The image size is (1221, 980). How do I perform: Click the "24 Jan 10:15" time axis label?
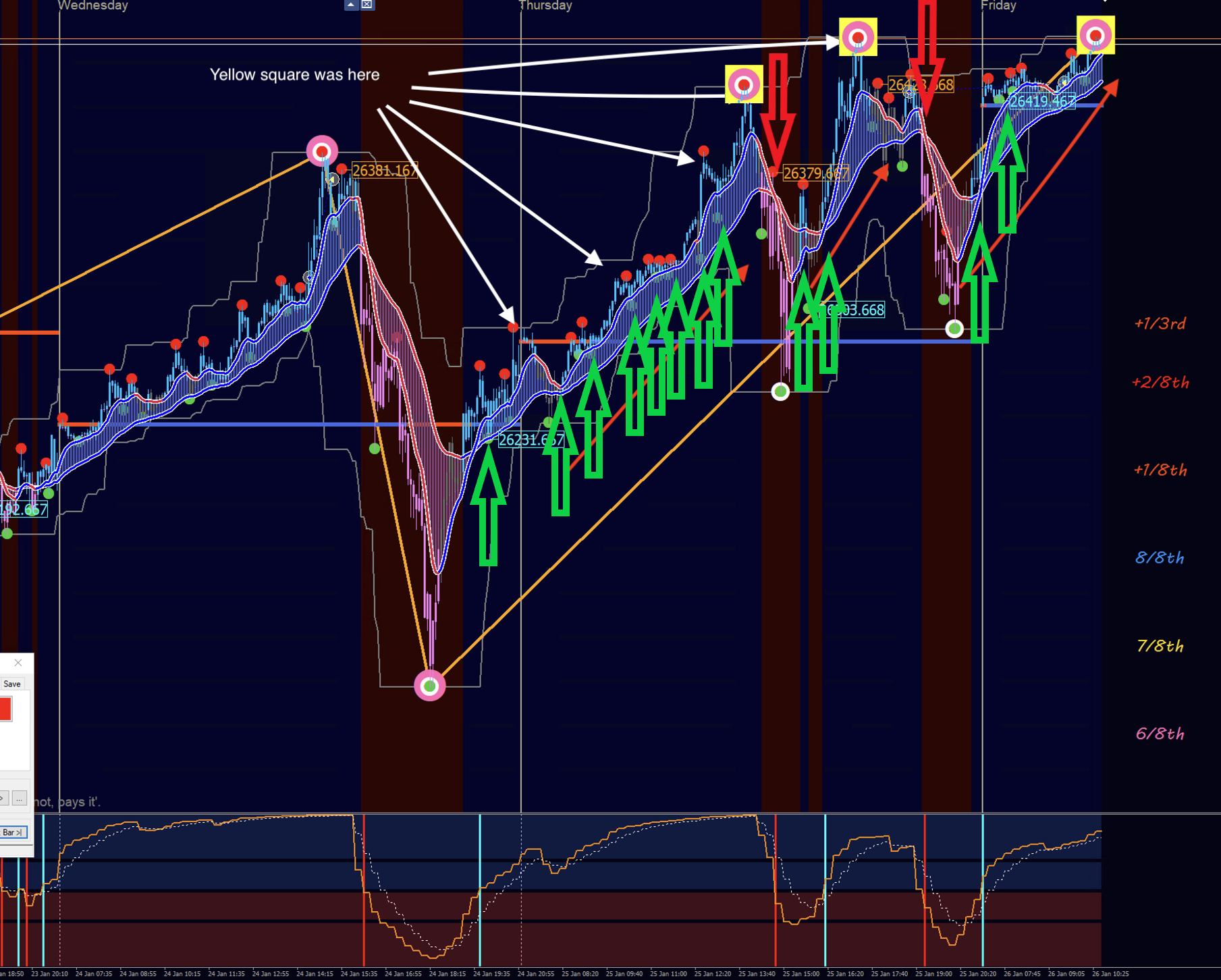click(182, 974)
